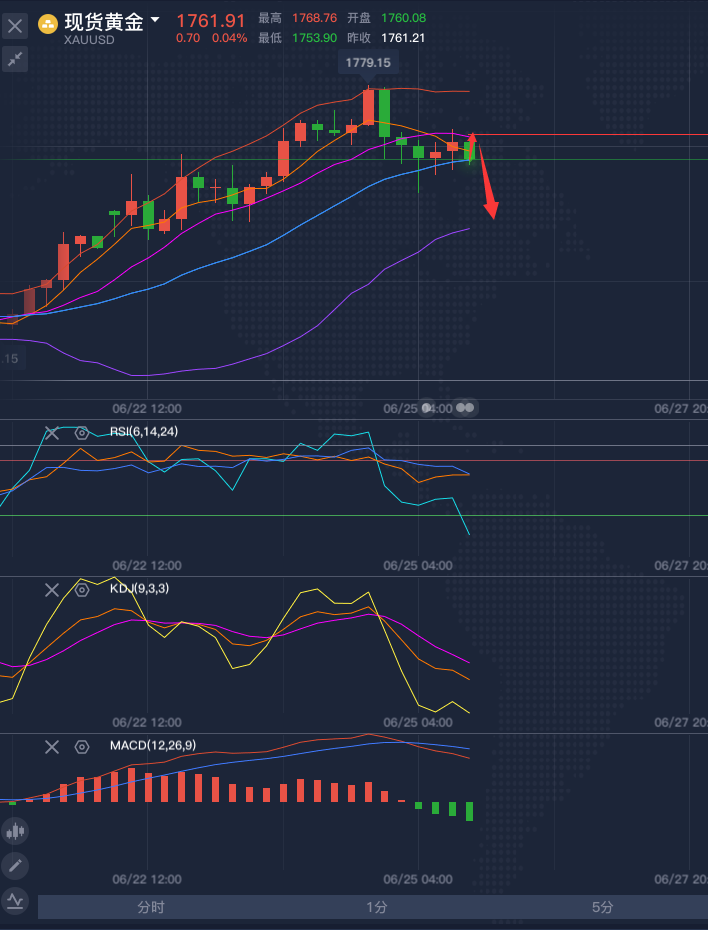Open KDJ(9,3,3) indicator settings
Image resolution: width=708 pixels, height=930 pixels.
82,590
